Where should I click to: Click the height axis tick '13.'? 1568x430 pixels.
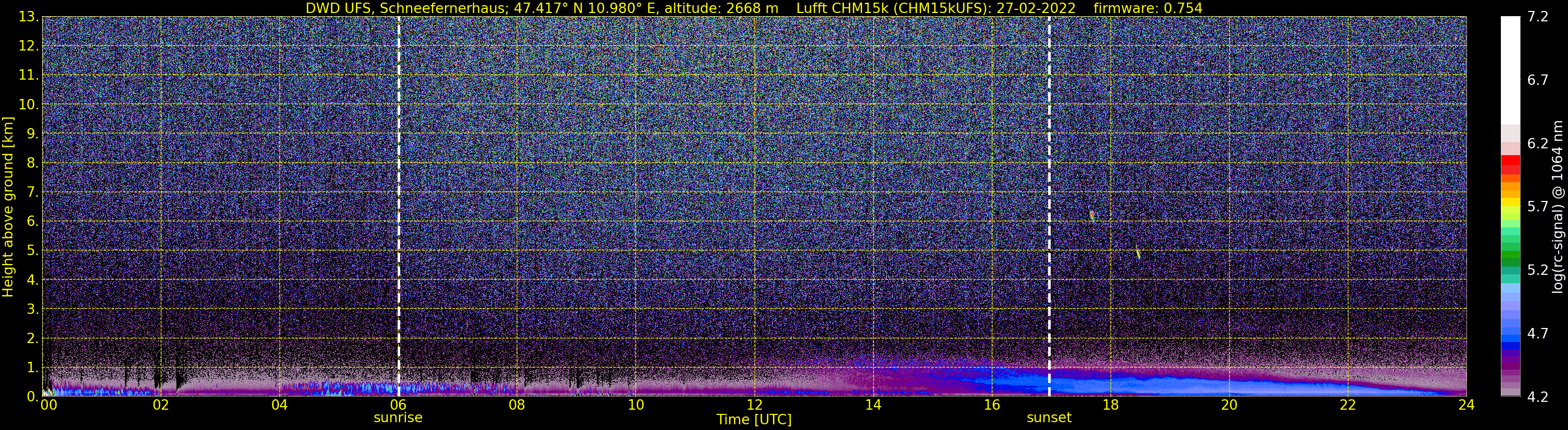point(29,17)
